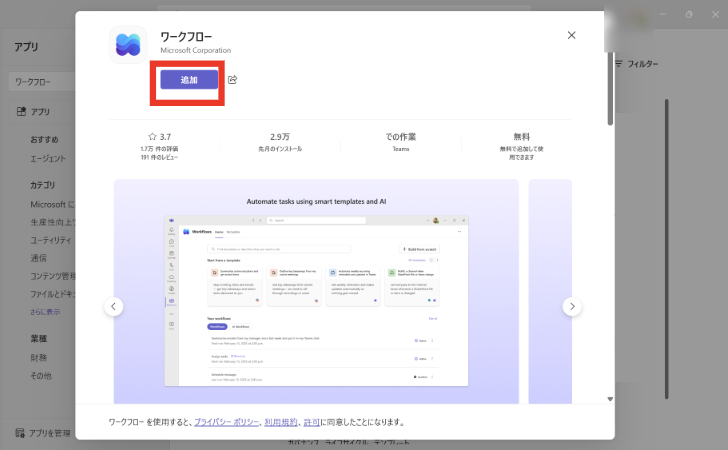
Task: Select おすすめ in background sidebar
Action: (x=45, y=139)
